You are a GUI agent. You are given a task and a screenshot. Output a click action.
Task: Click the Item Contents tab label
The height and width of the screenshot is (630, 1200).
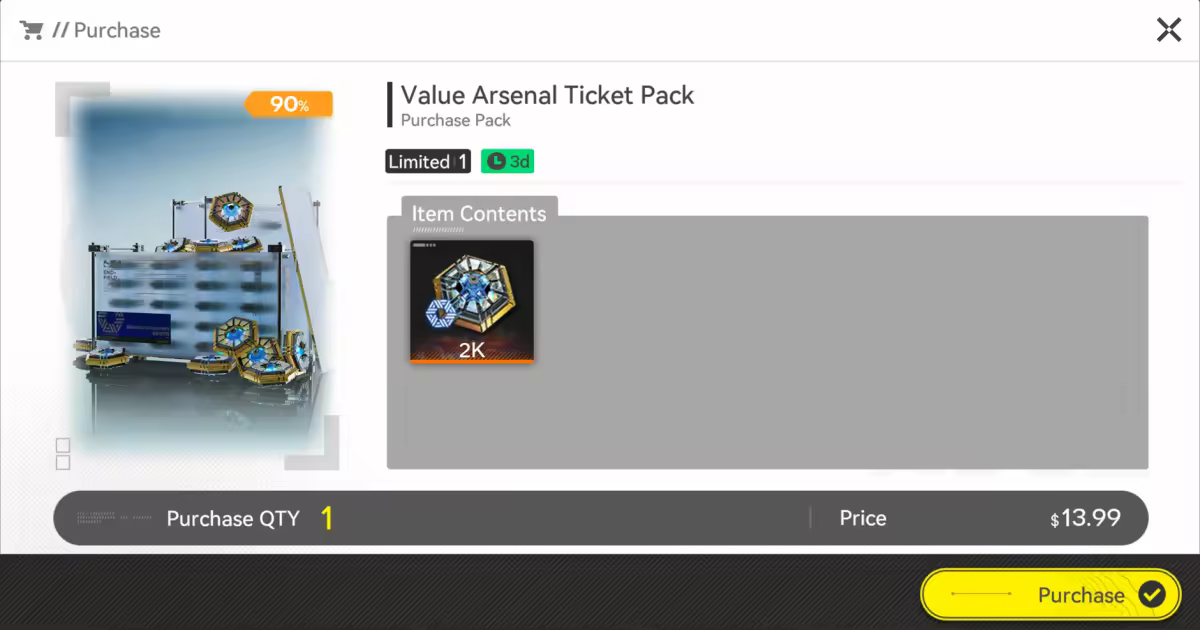pyautogui.click(x=479, y=213)
